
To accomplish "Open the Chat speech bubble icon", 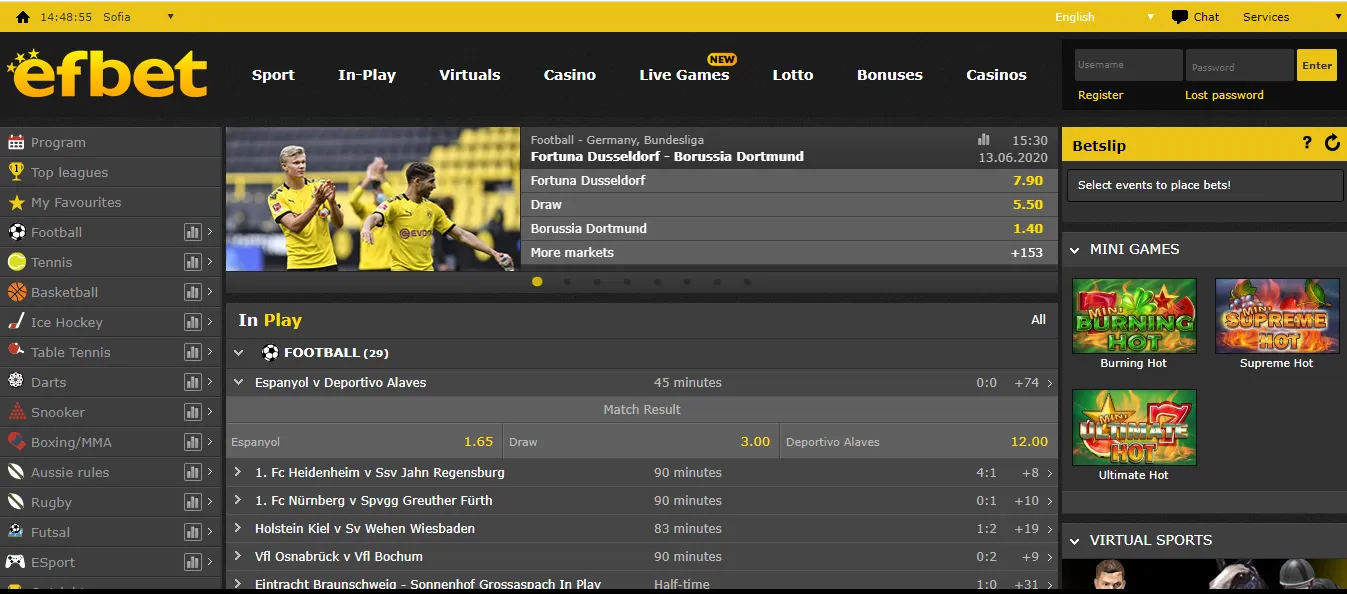I will tap(1180, 17).
